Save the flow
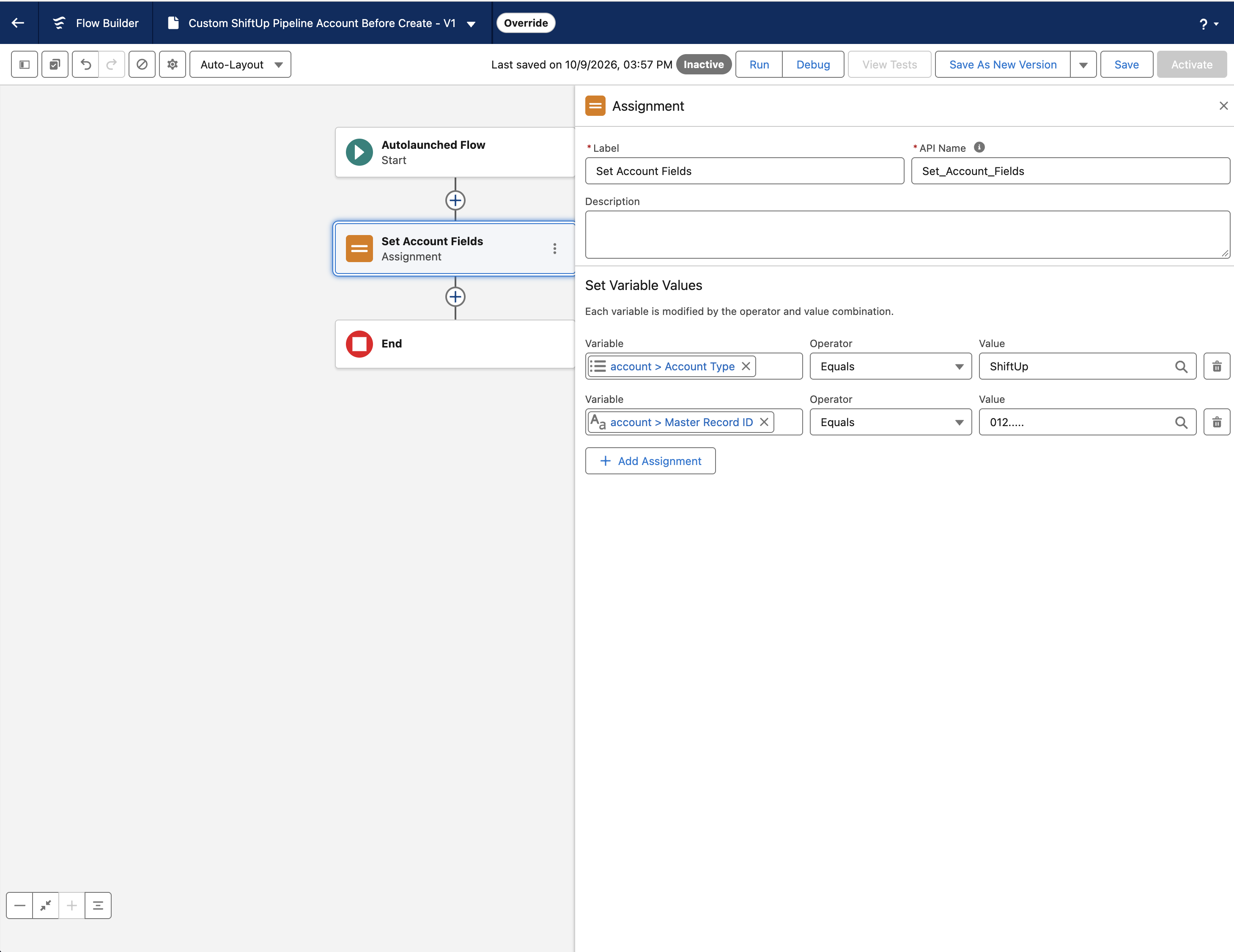 click(1127, 64)
